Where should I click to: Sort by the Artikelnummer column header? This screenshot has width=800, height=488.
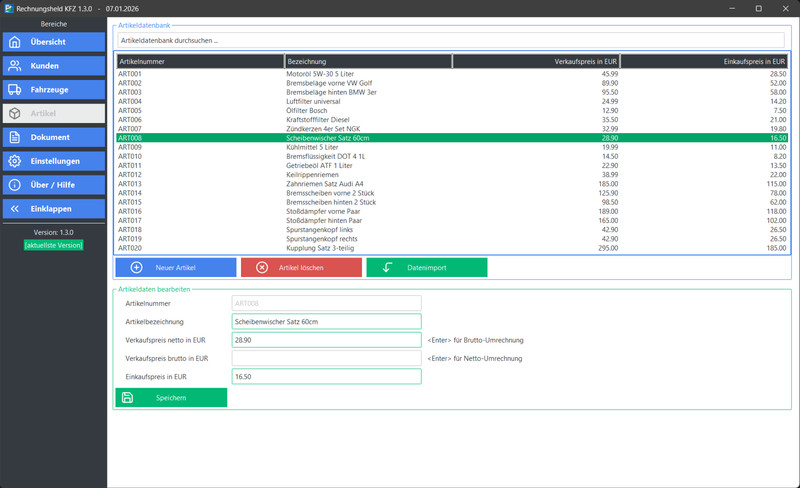201,61
